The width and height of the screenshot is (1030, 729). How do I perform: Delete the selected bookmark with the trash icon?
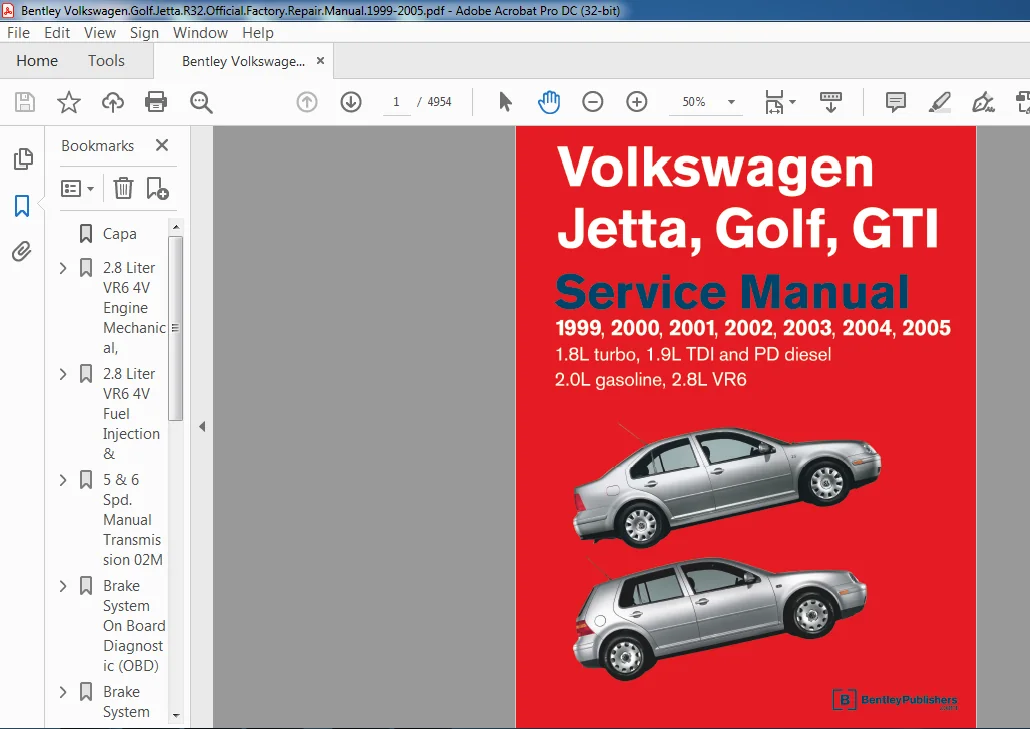click(123, 188)
